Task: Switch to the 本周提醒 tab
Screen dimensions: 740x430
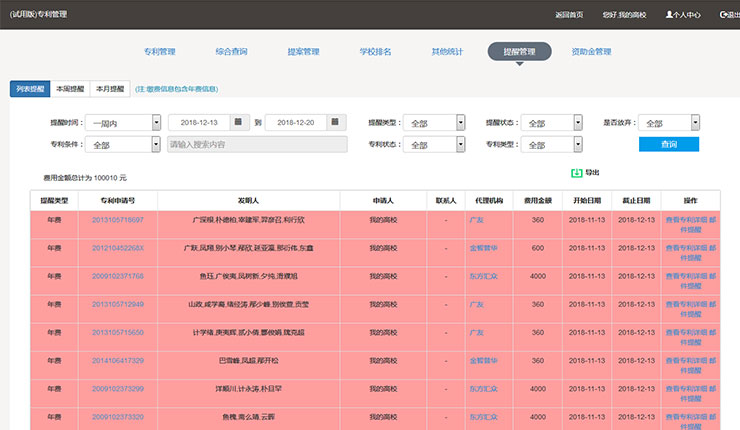Action: 70,89
